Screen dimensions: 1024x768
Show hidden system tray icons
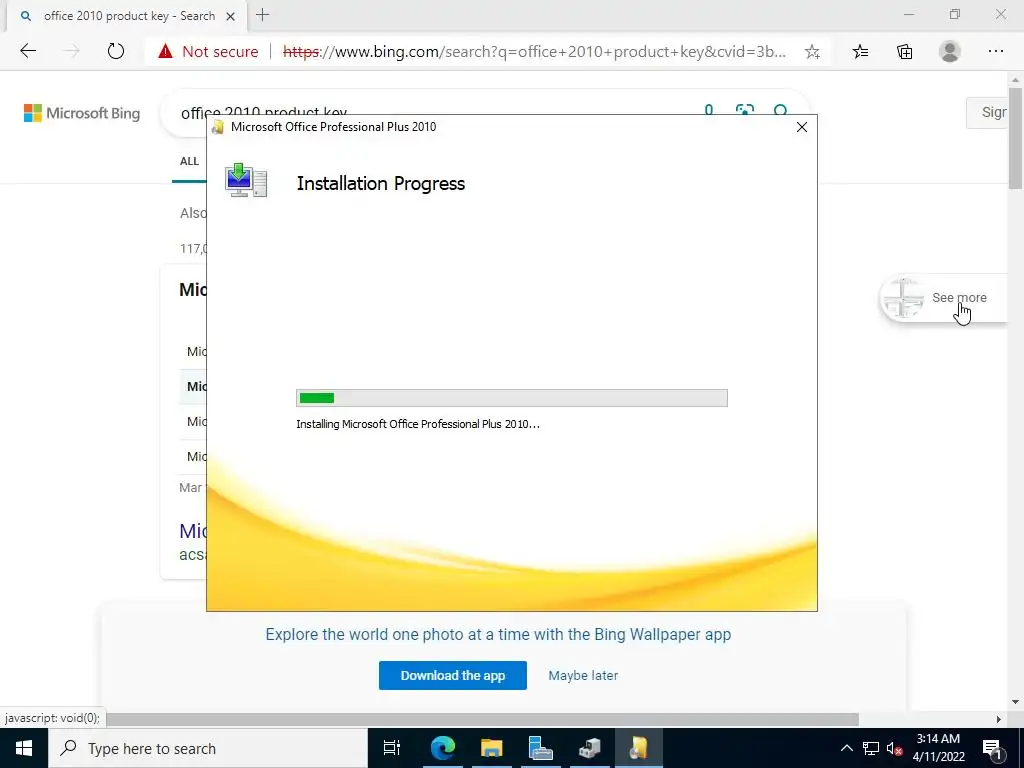846,748
